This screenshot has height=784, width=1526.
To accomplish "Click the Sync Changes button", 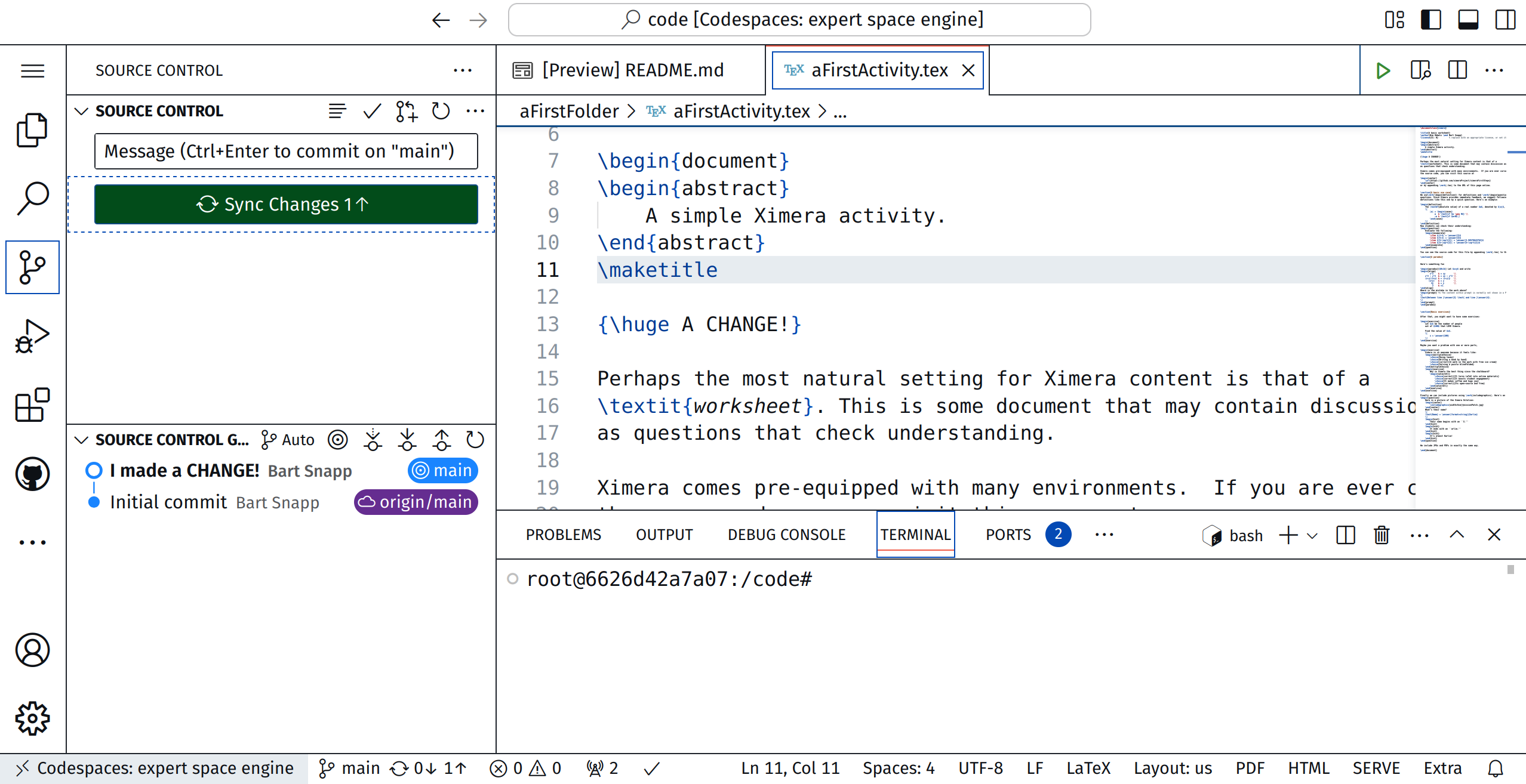I will pyautogui.click(x=286, y=204).
